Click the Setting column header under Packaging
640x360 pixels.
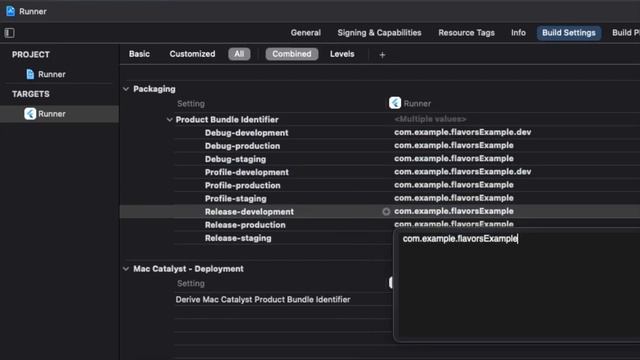pos(191,104)
